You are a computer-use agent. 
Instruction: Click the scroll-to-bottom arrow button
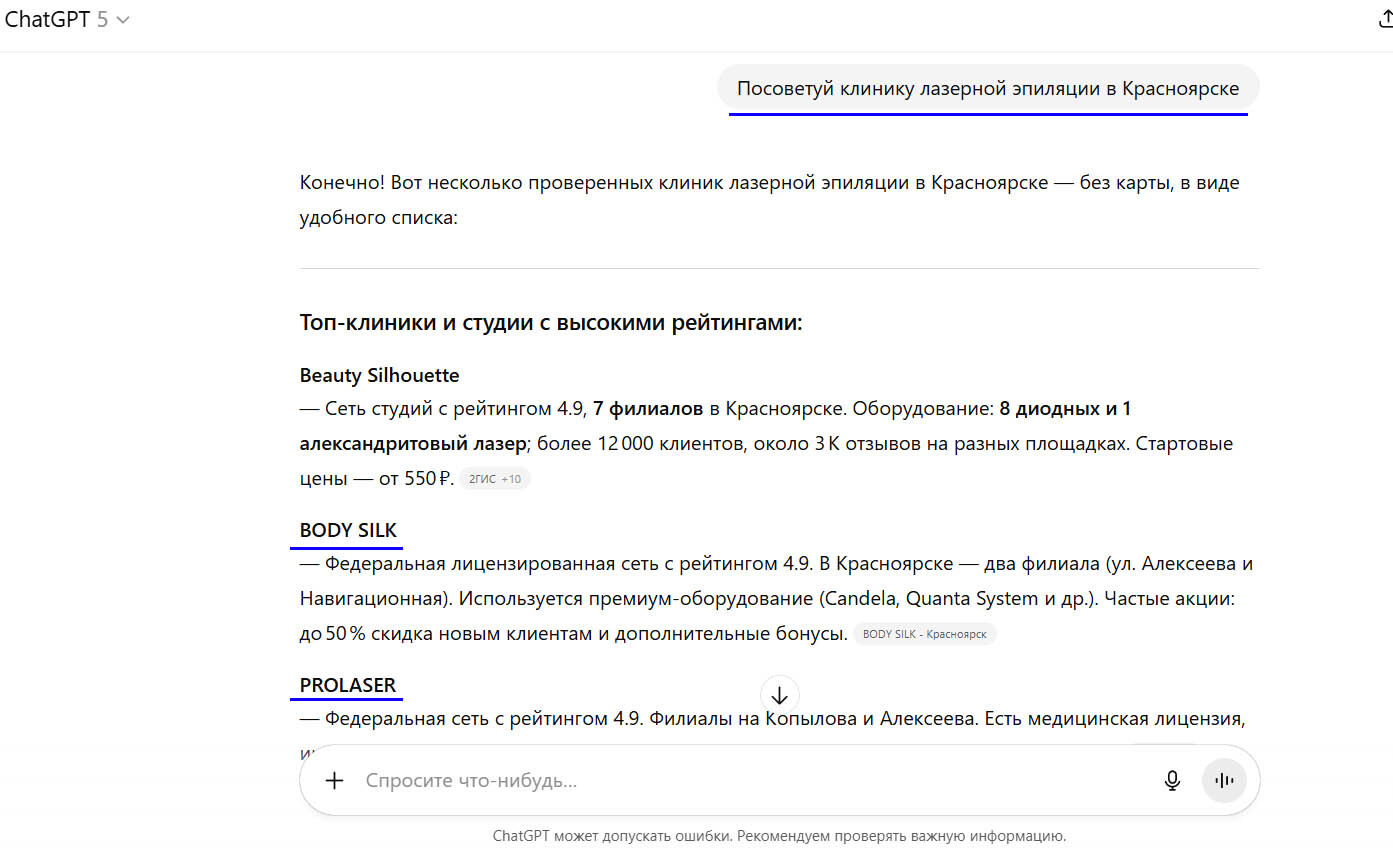[x=780, y=695]
